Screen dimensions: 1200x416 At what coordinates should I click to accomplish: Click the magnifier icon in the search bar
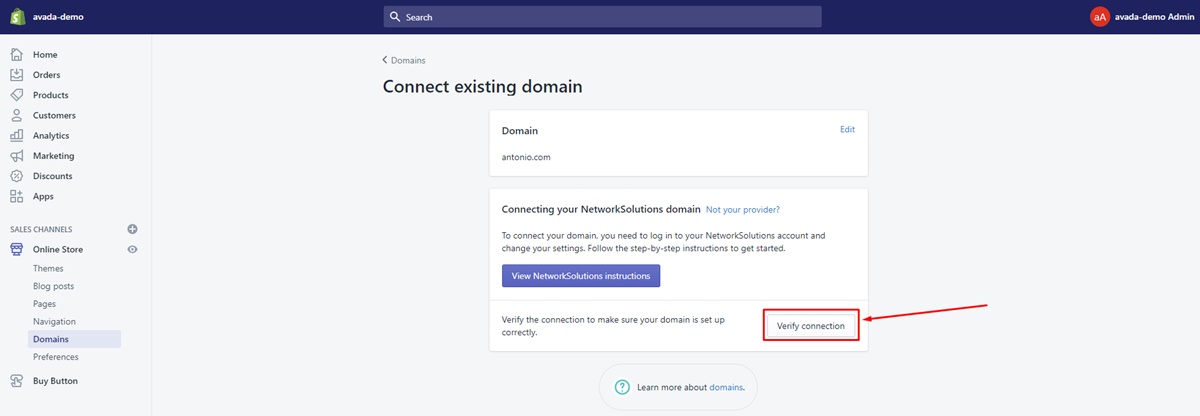(395, 17)
